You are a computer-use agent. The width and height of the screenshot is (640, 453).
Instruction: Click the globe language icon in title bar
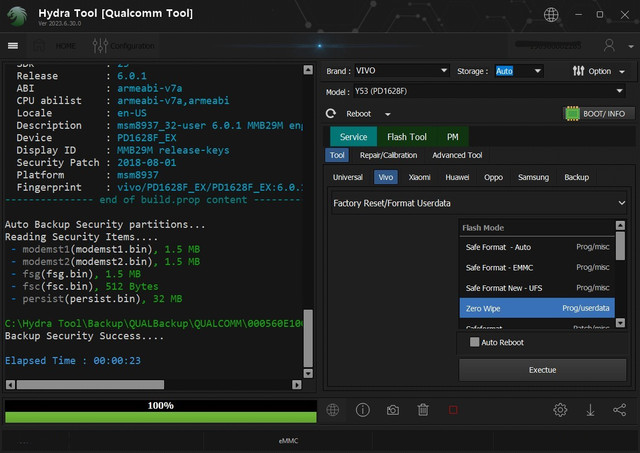point(551,15)
